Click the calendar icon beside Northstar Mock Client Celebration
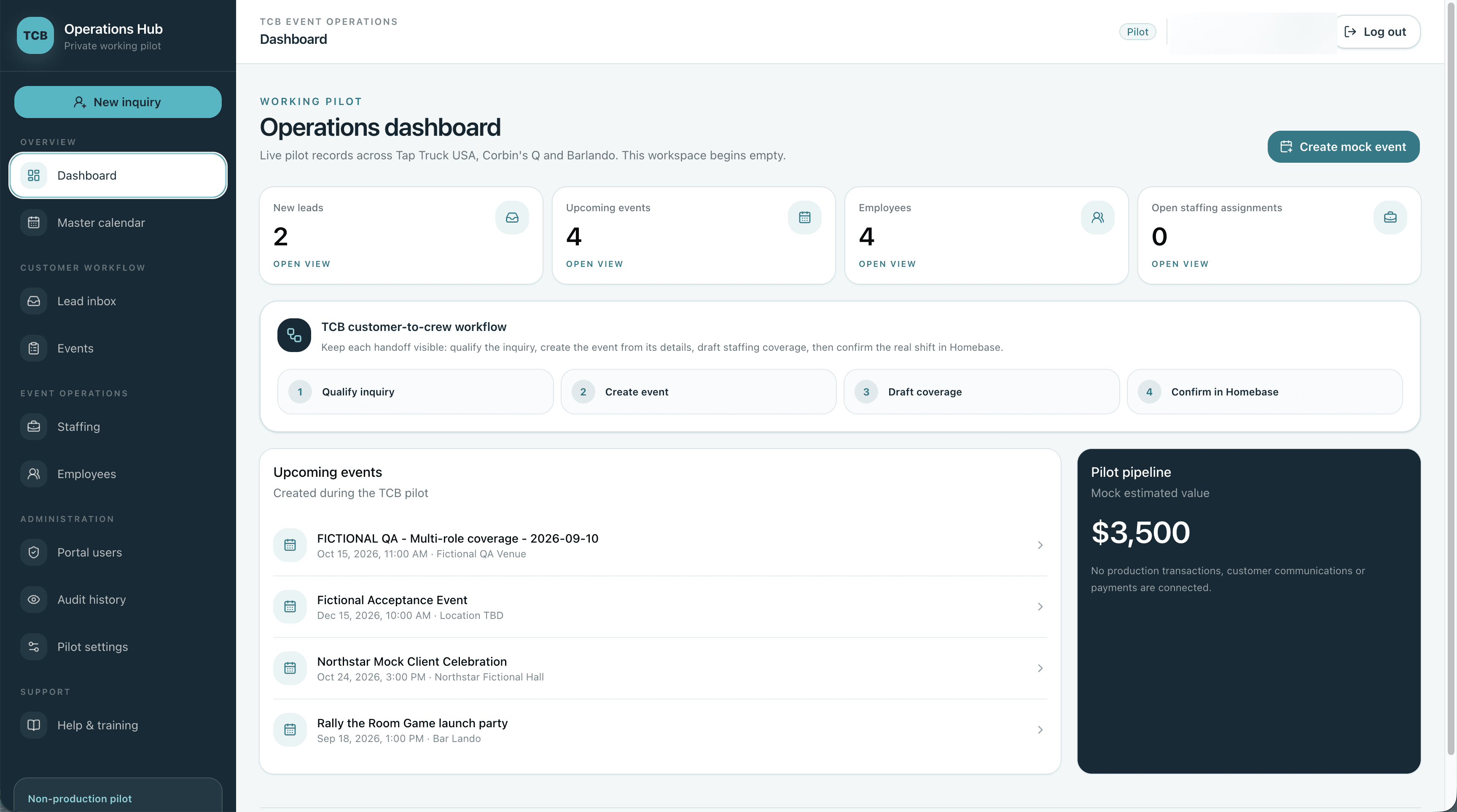 tap(290, 668)
